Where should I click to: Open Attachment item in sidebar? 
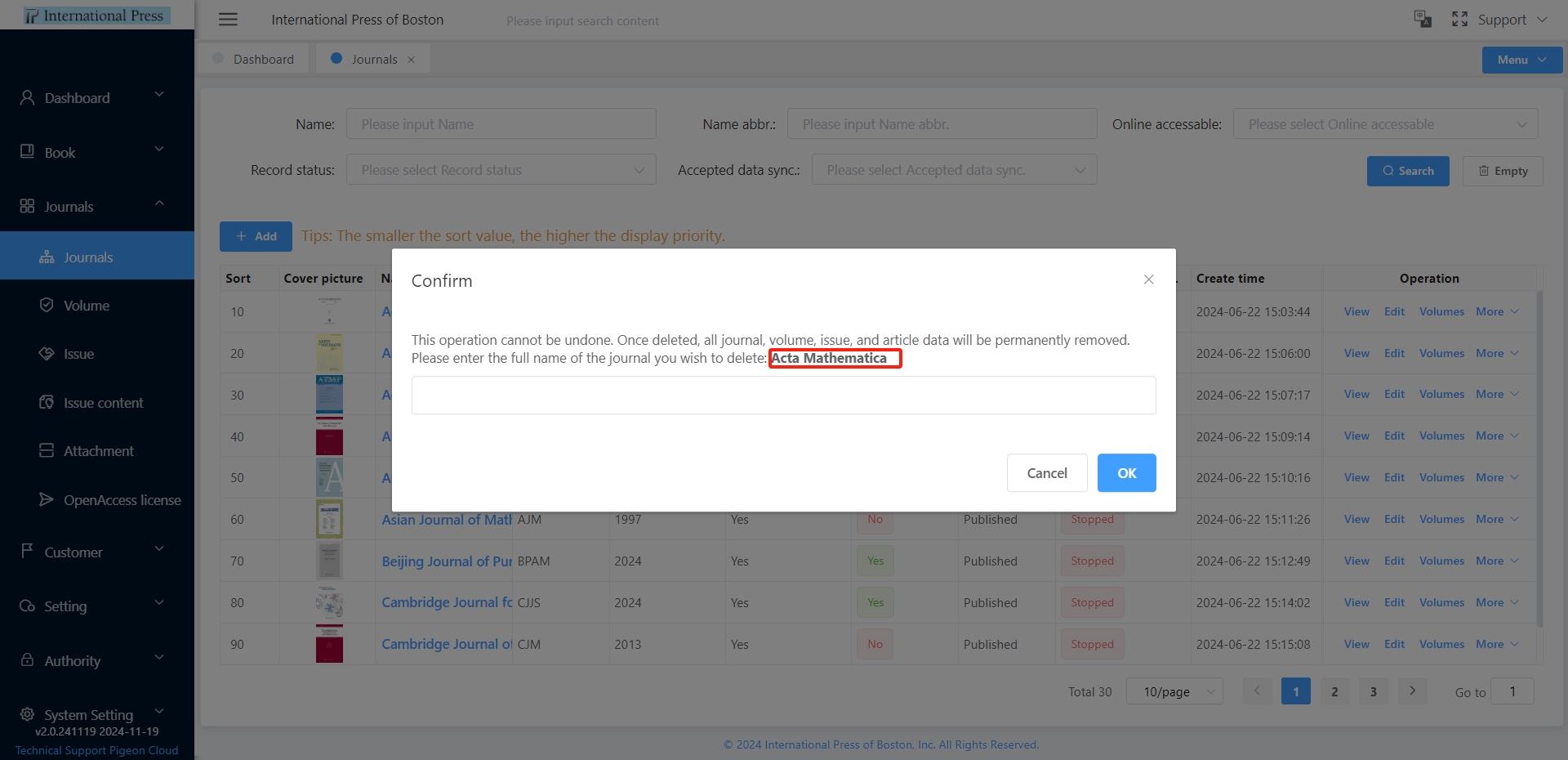[x=97, y=450]
